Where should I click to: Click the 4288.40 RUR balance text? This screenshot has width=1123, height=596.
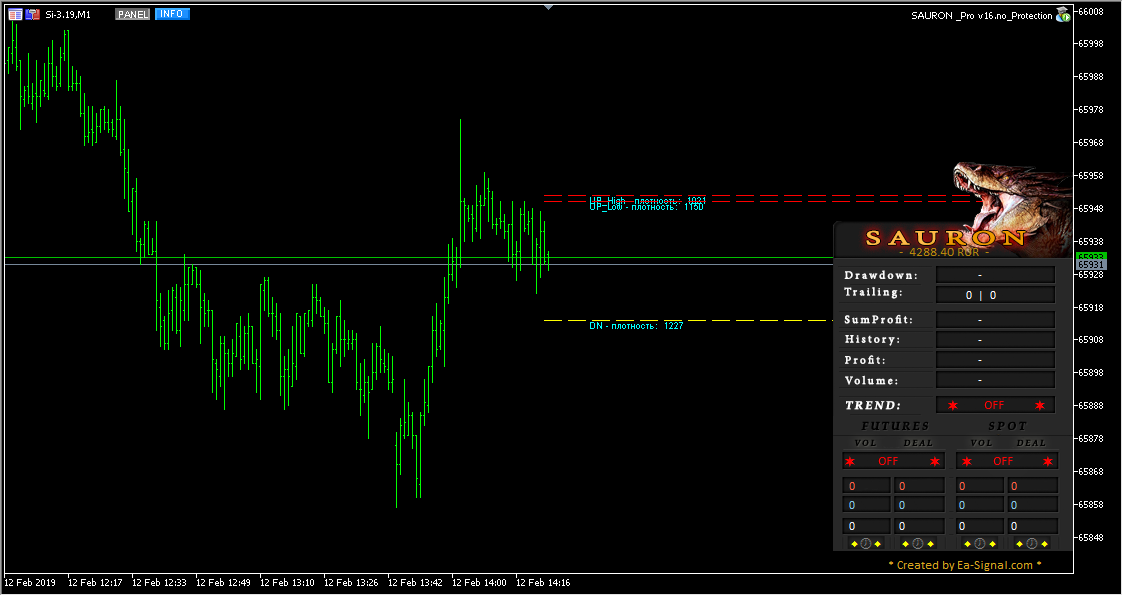point(944,252)
